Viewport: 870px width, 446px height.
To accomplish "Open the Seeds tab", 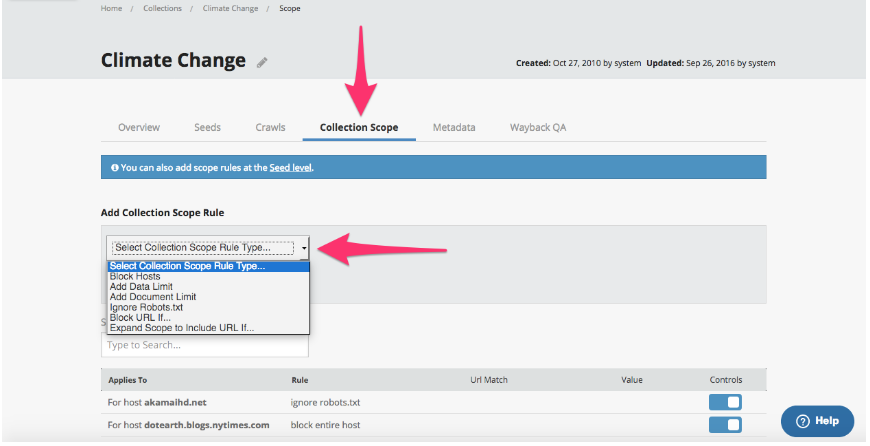I will click(207, 128).
